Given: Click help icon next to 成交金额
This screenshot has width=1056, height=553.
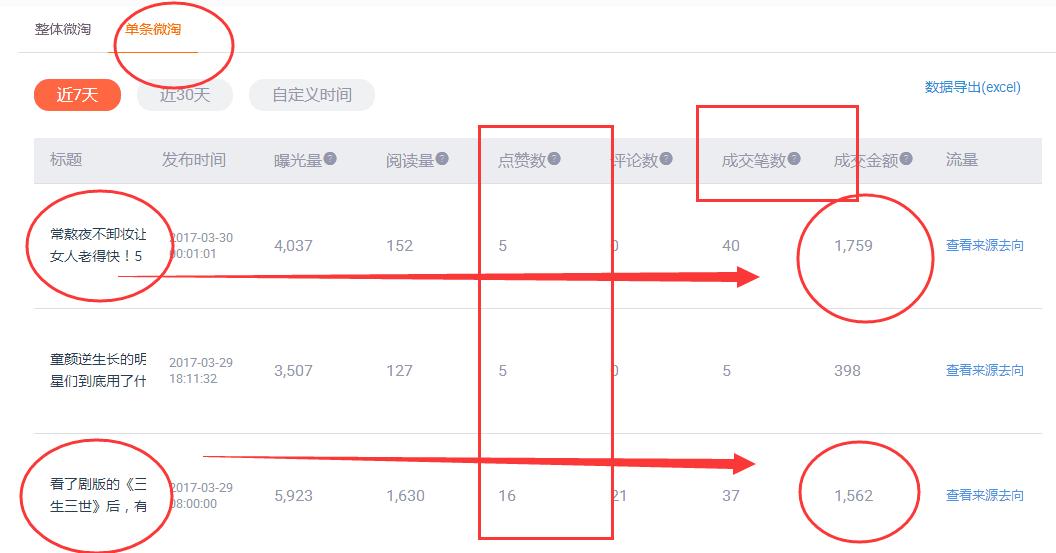Looking at the screenshot, I should 906,159.
